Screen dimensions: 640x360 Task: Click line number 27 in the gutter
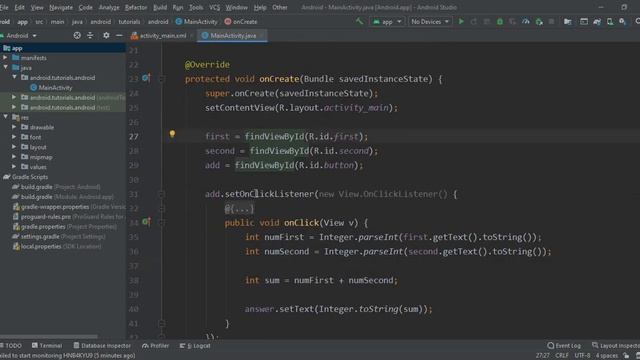tap(134, 136)
